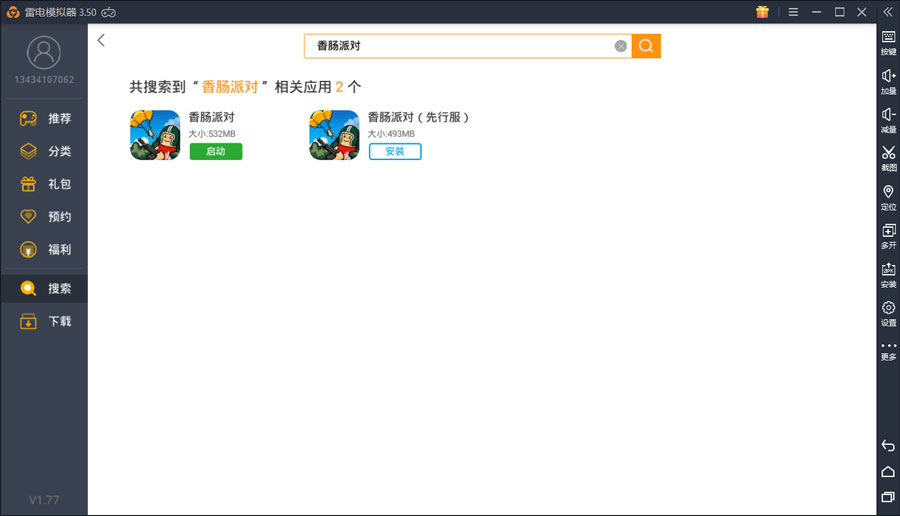Decrease volume with the speaker minus icon
This screenshot has height=516, width=900.
[888, 119]
